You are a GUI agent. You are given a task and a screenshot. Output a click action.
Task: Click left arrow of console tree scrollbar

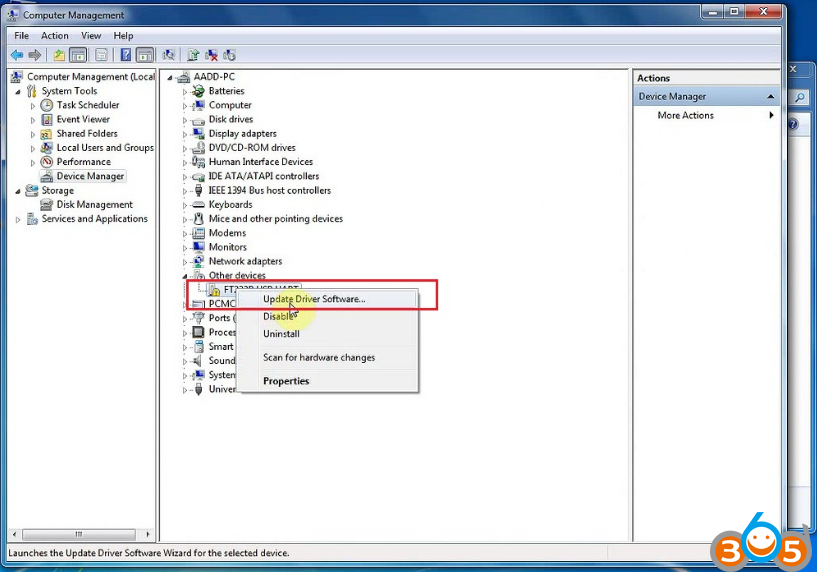click(x=14, y=534)
